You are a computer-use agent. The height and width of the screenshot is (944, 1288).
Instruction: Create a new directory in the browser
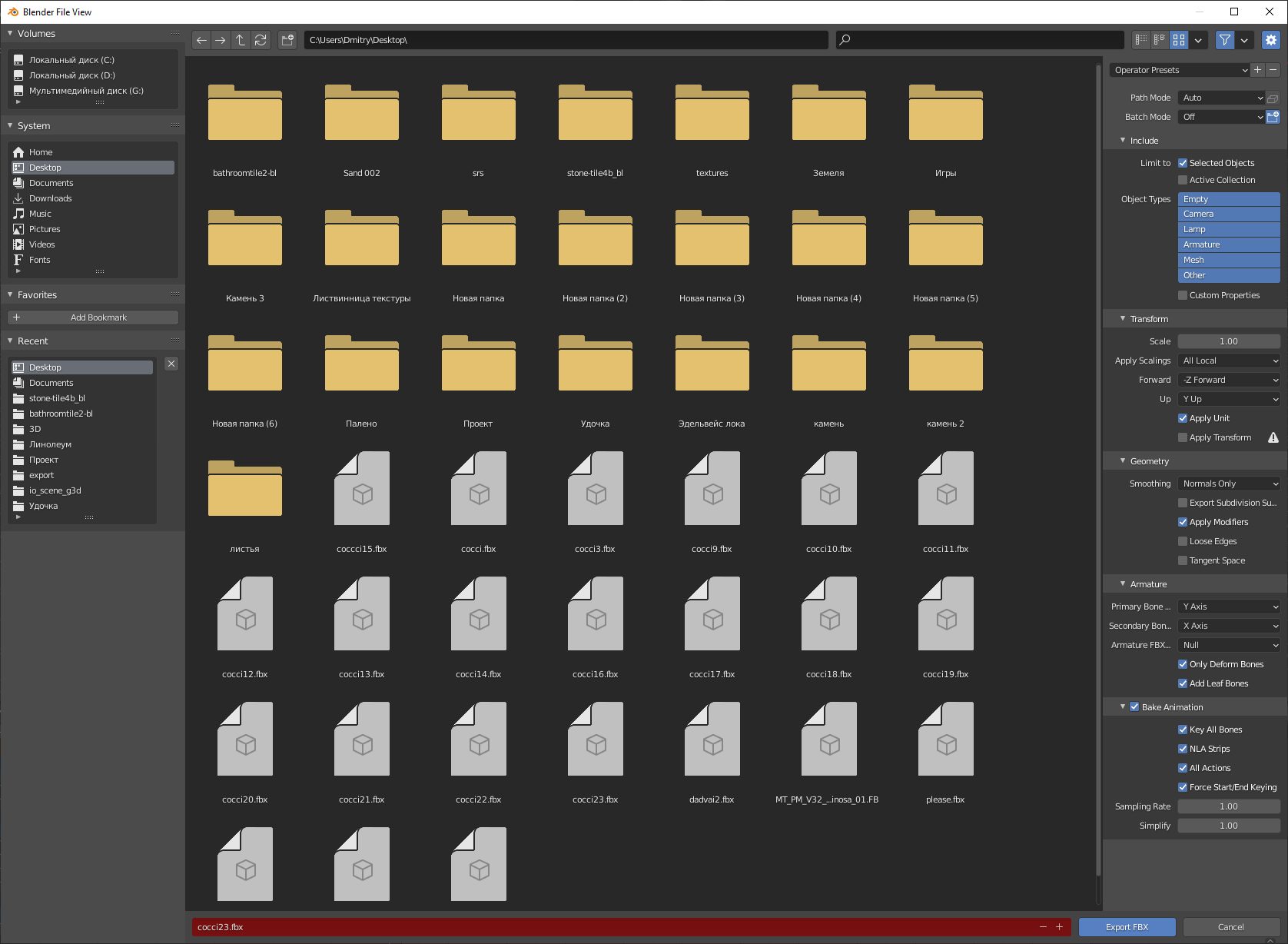pos(287,40)
